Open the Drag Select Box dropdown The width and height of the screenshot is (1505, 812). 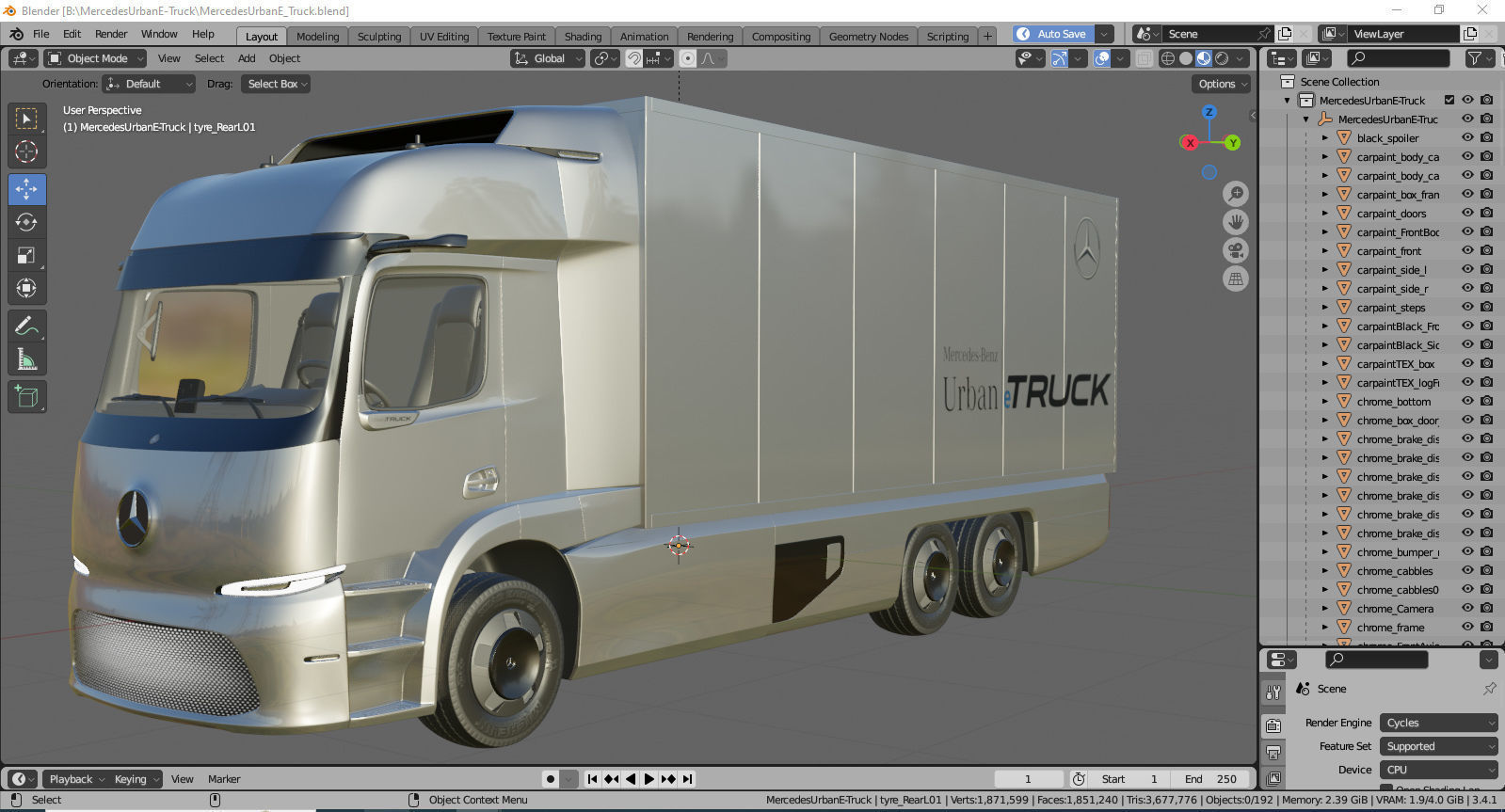click(x=275, y=84)
